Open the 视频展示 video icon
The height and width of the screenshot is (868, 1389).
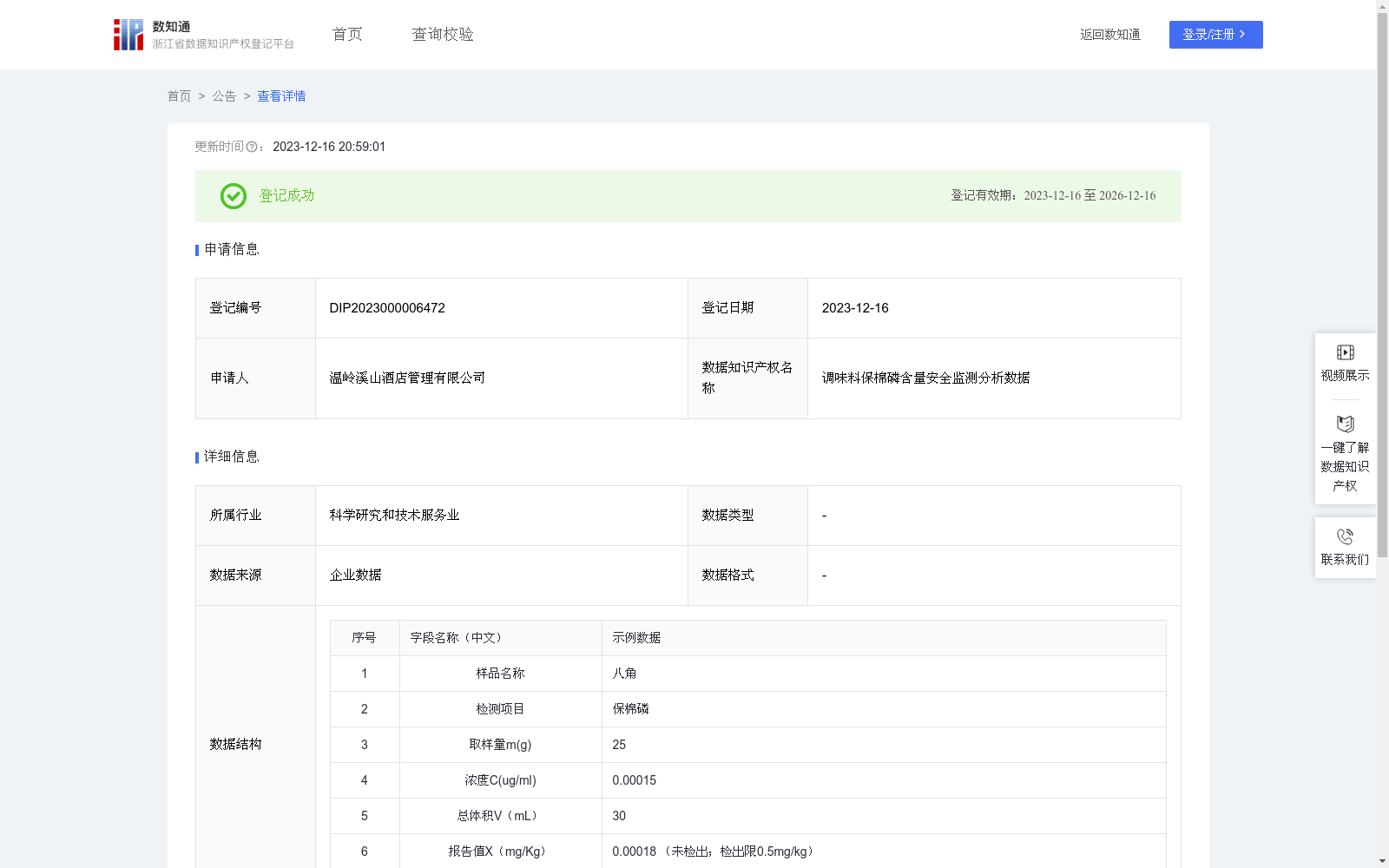tap(1345, 352)
